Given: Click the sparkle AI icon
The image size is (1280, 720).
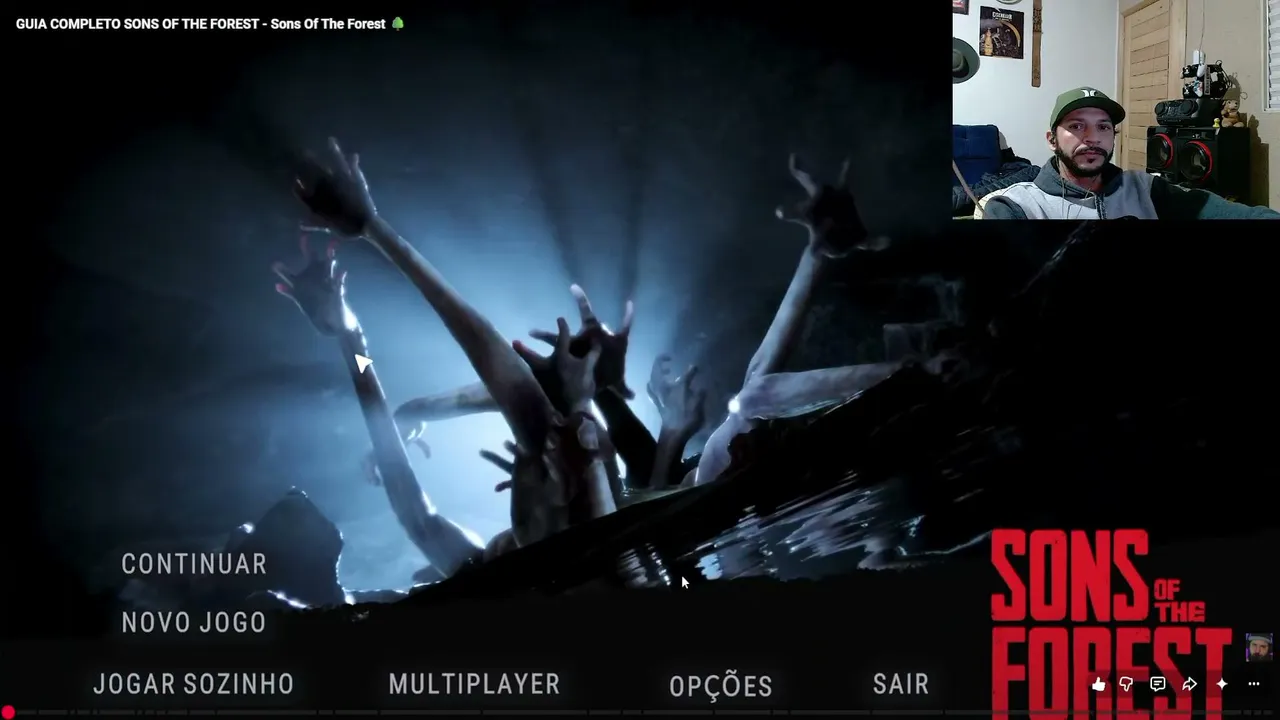Looking at the screenshot, I should click(x=1221, y=684).
